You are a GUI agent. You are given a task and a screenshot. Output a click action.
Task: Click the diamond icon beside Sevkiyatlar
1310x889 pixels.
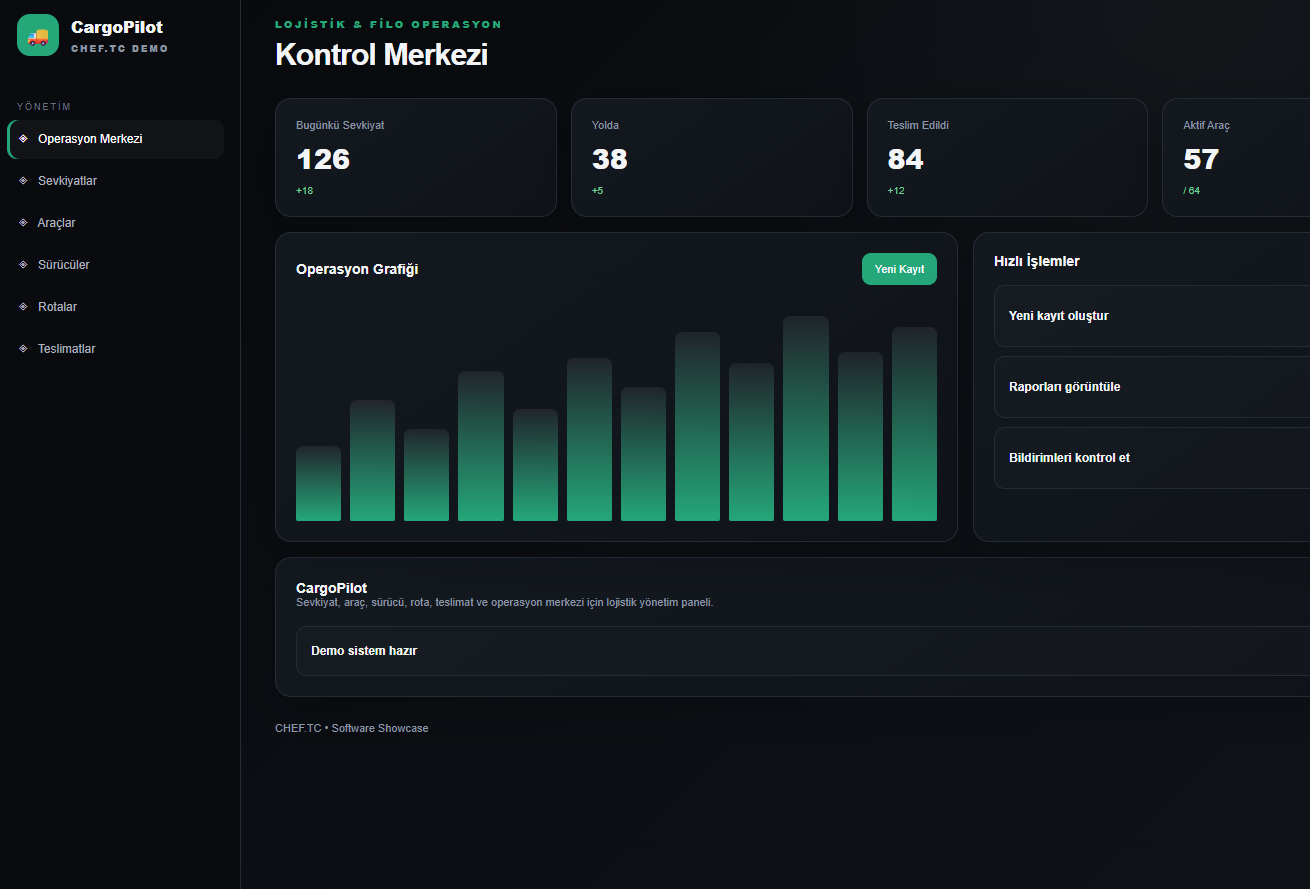(23, 181)
